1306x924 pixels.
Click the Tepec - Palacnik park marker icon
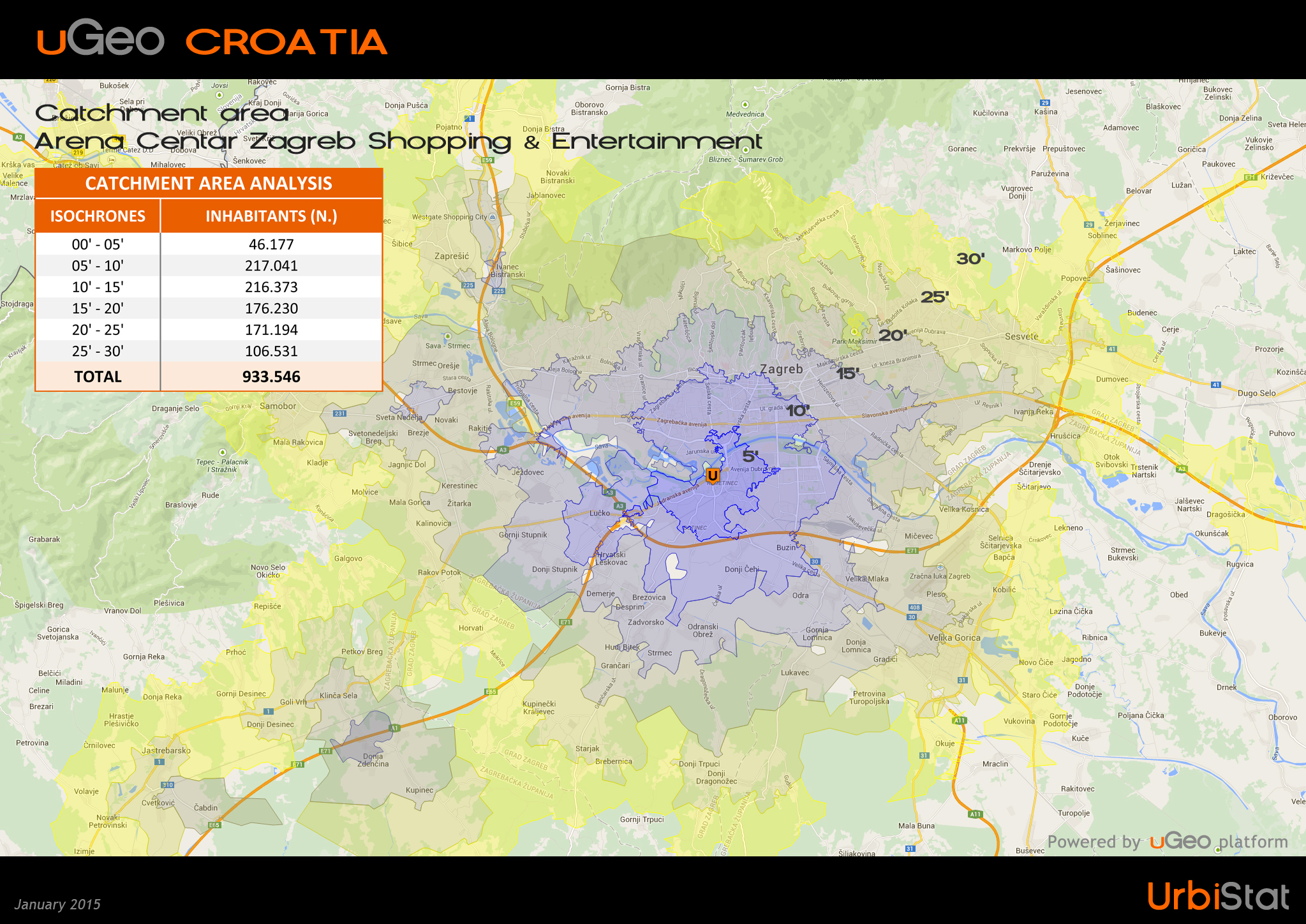coord(222,452)
